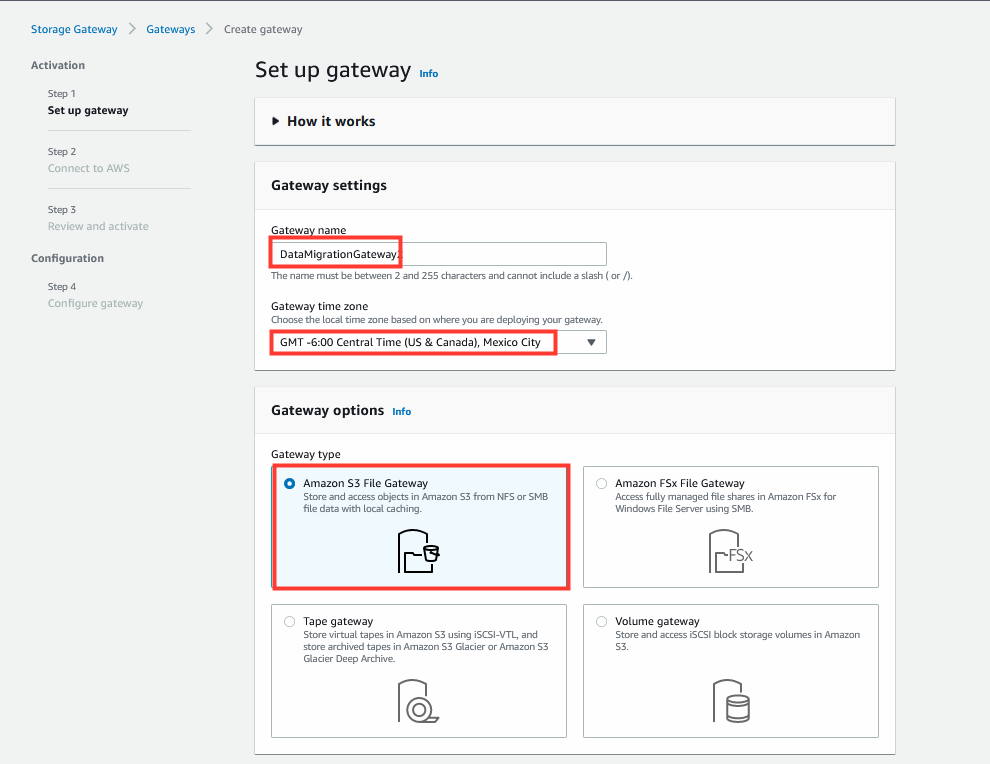
Task: Choose the Volume gateway radio option
Action: (602, 621)
